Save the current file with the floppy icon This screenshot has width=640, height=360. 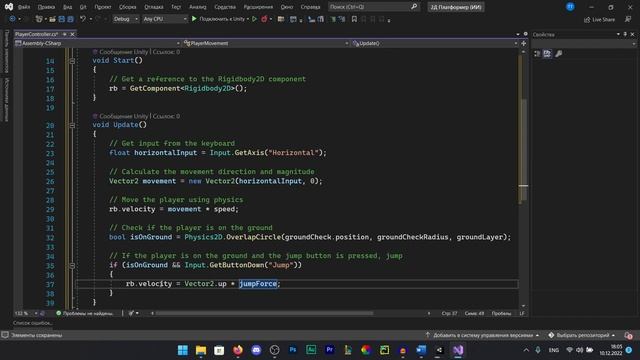62,19
